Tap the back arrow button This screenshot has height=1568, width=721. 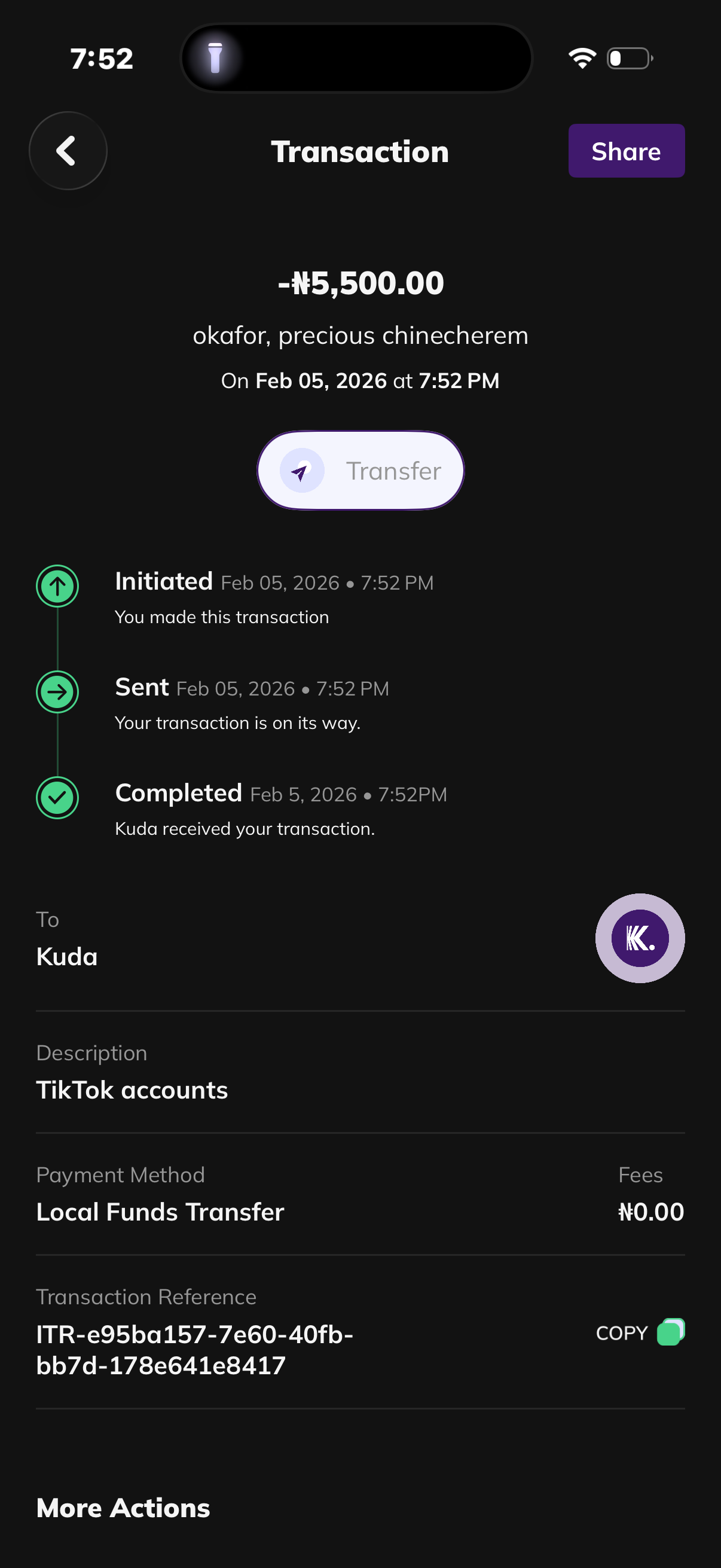[x=68, y=151]
